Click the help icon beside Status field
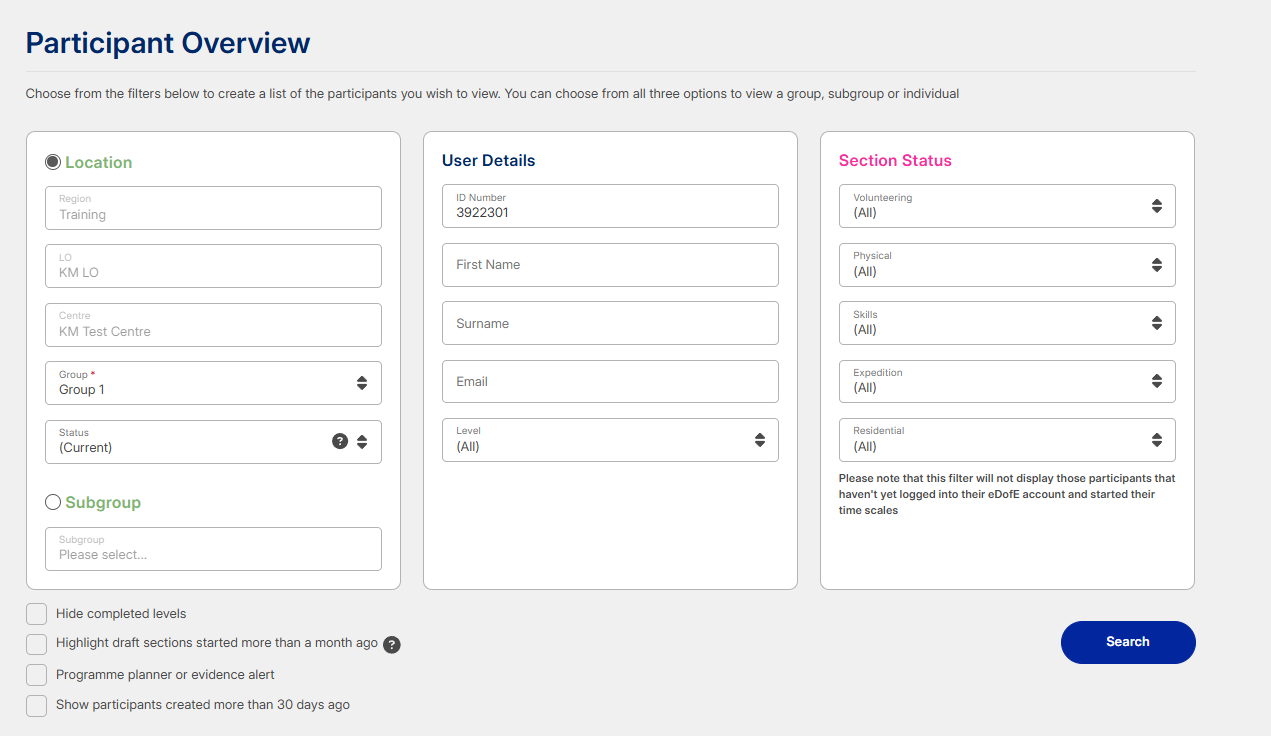The width and height of the screenshot is (1271, 736). tap(340, 441)
